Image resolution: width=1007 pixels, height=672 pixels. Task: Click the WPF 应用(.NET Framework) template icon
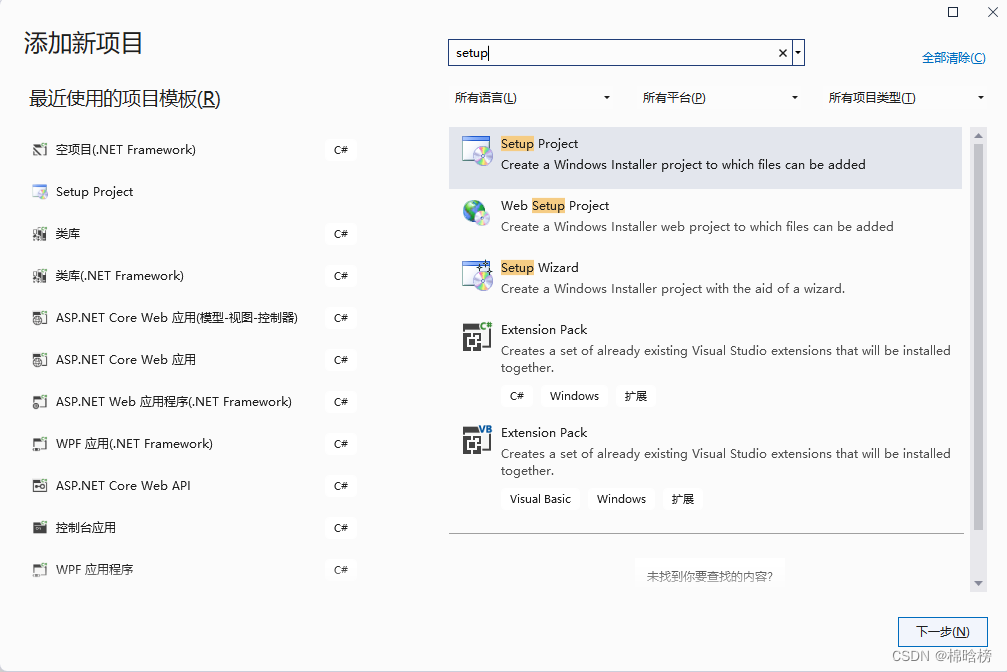coord(40,444)
